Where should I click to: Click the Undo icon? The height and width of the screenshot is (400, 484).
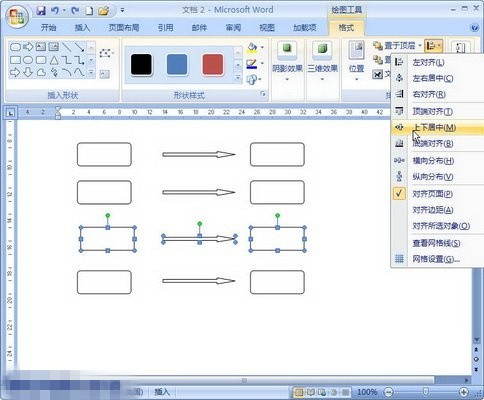[55, 11]
